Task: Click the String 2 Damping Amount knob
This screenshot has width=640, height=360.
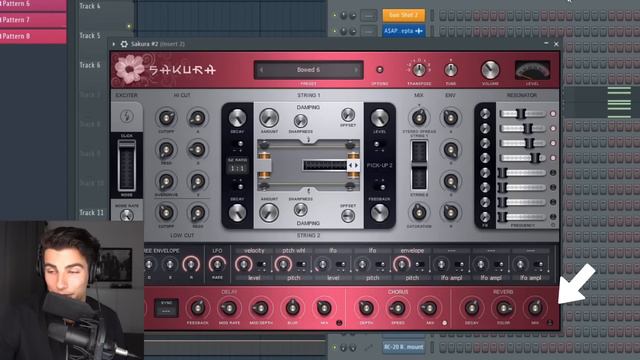Action: 269,213
